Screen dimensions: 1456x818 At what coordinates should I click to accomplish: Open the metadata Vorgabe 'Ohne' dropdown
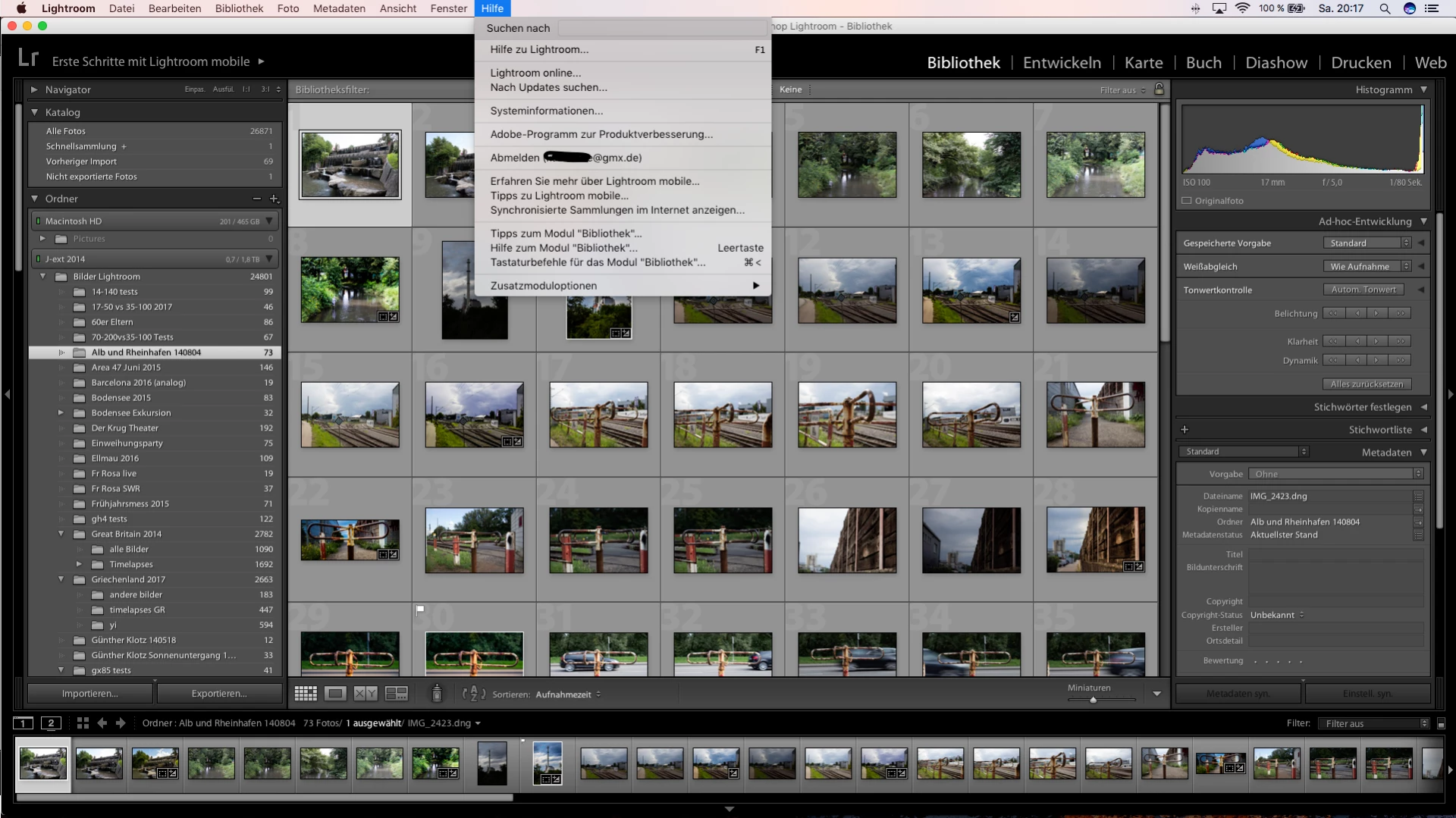pos(1336,475)
